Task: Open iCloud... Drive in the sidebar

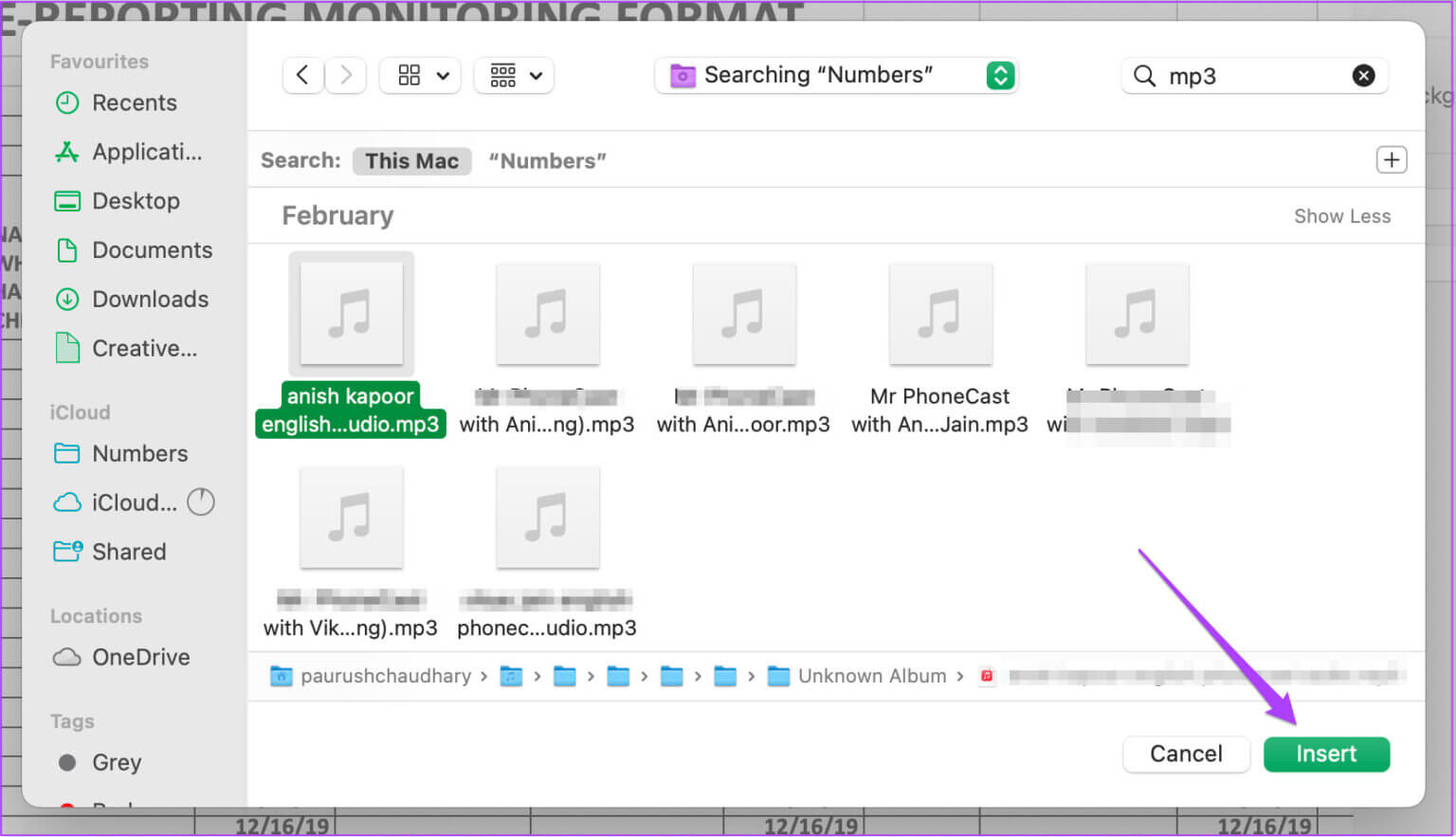Action: (x=116, y=503)
